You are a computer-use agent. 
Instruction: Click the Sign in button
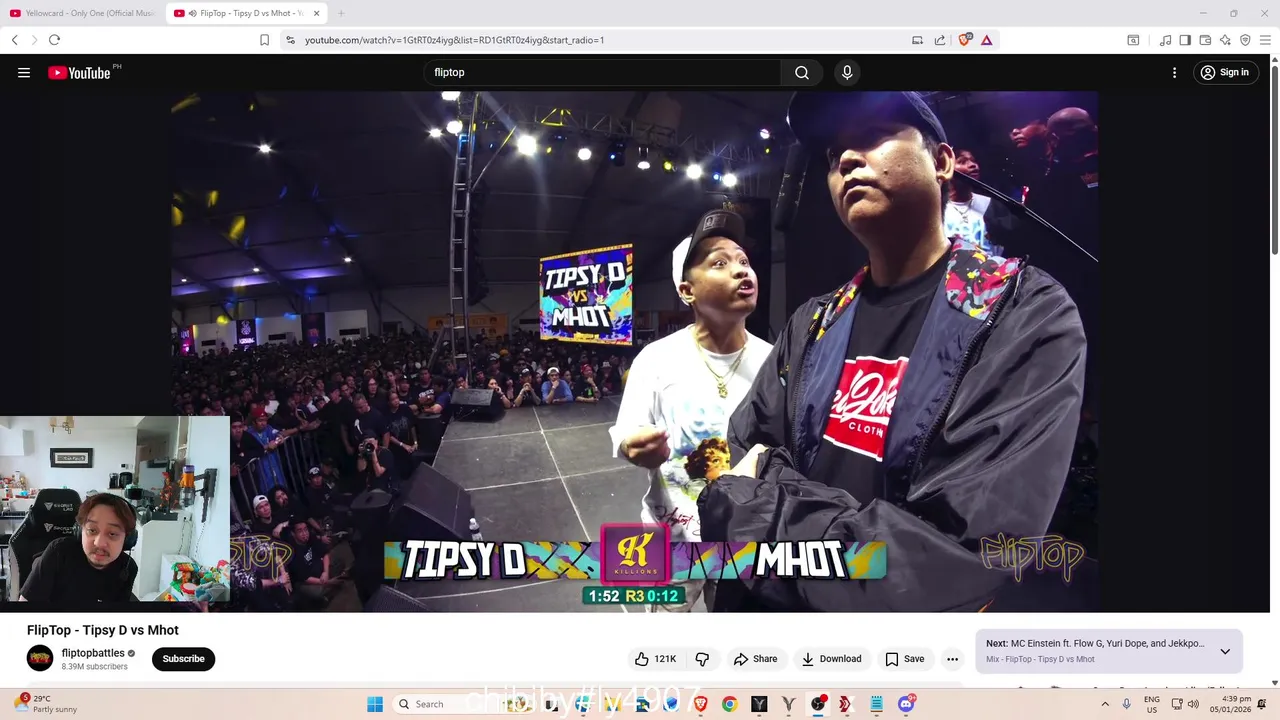pyautogui.click(x=1225, y=72)
